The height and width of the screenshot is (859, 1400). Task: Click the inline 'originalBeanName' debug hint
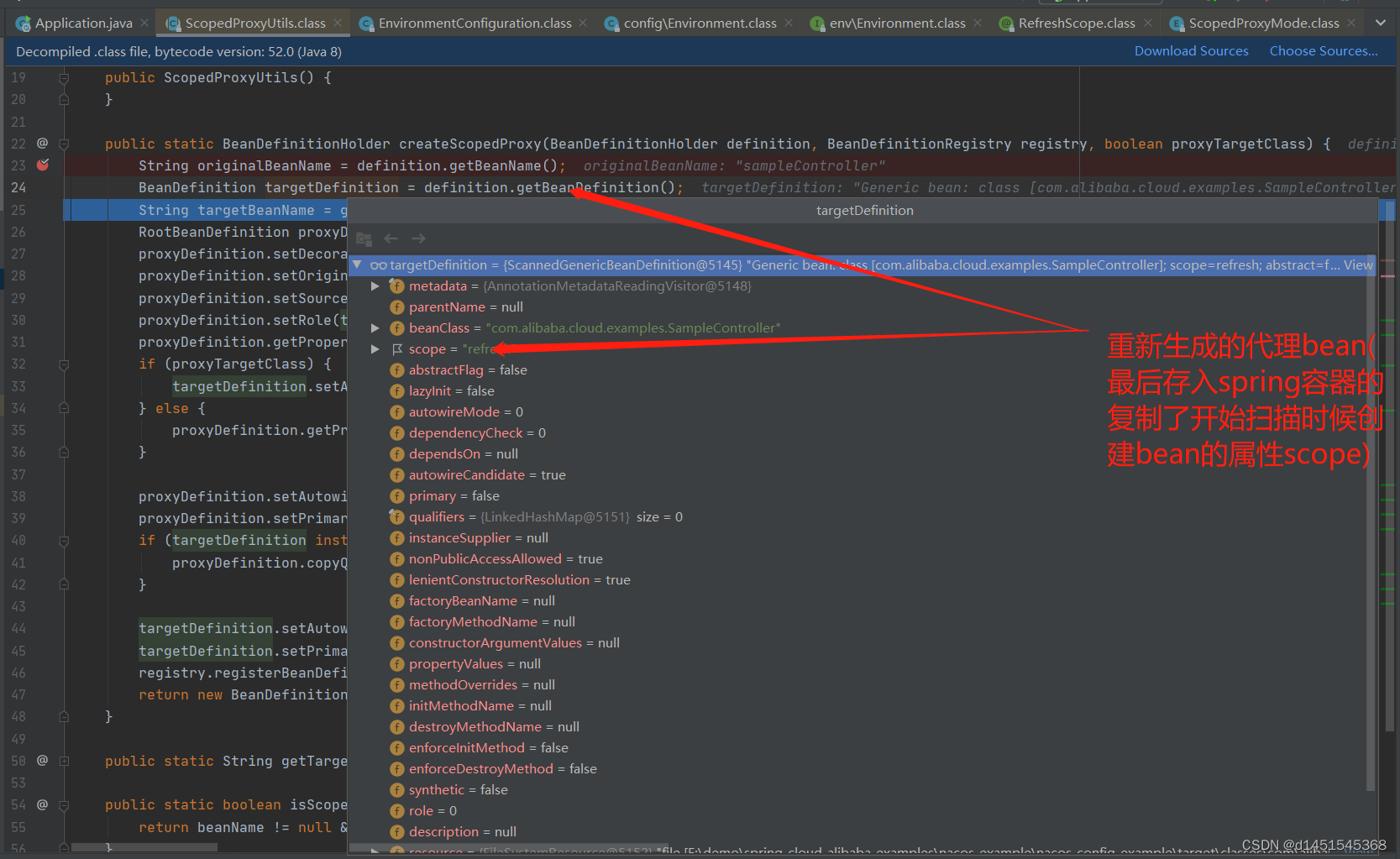[x=734, y=166]
